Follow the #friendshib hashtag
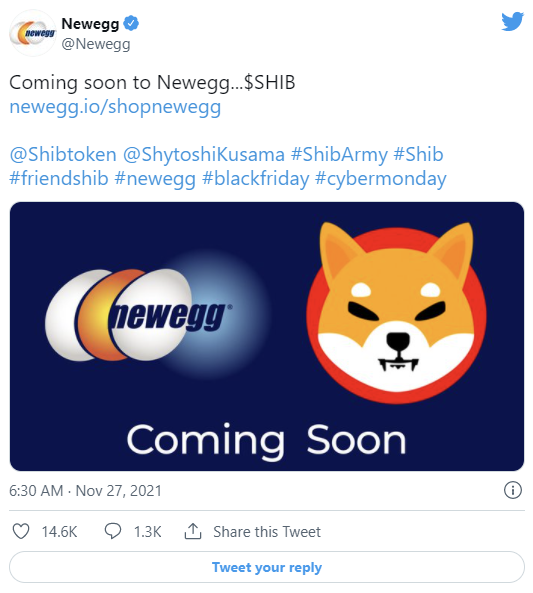Viewport: 533px width, 593px height. 59,179
